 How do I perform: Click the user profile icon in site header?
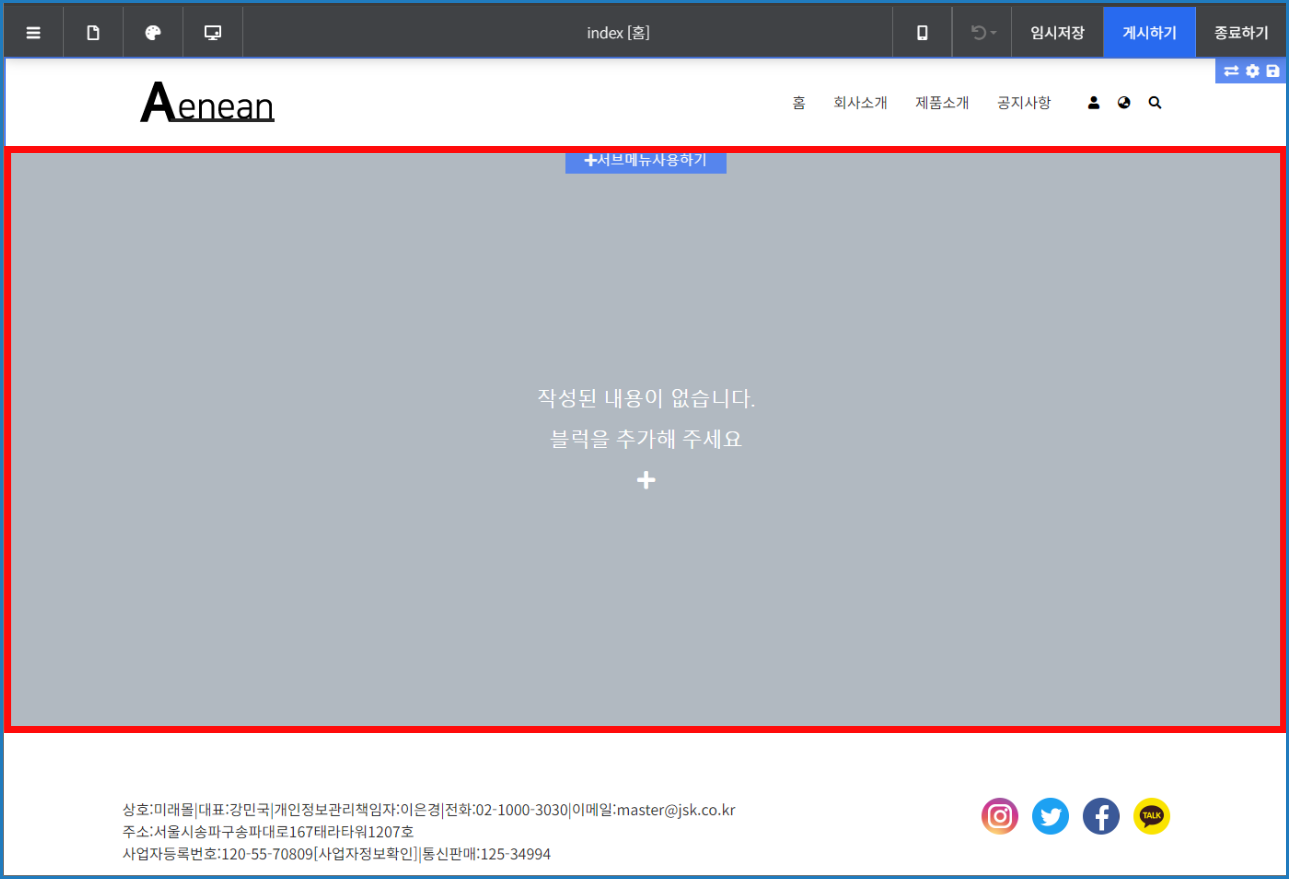point(1093,103)
